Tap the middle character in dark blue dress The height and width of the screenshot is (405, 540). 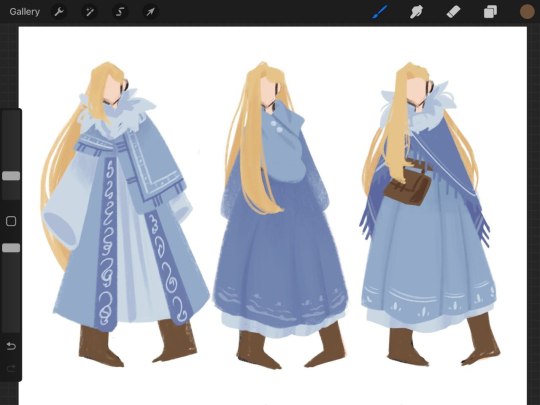pyautogui.click(x=281, y=215)
